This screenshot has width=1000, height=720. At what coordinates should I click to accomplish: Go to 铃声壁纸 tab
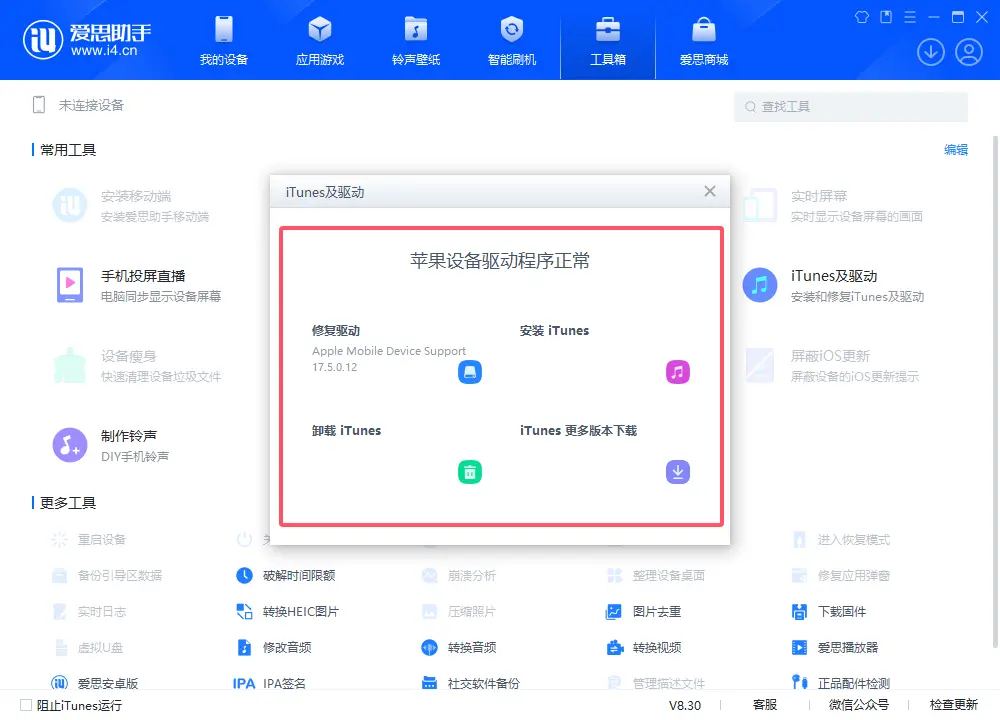pos(416,41)
